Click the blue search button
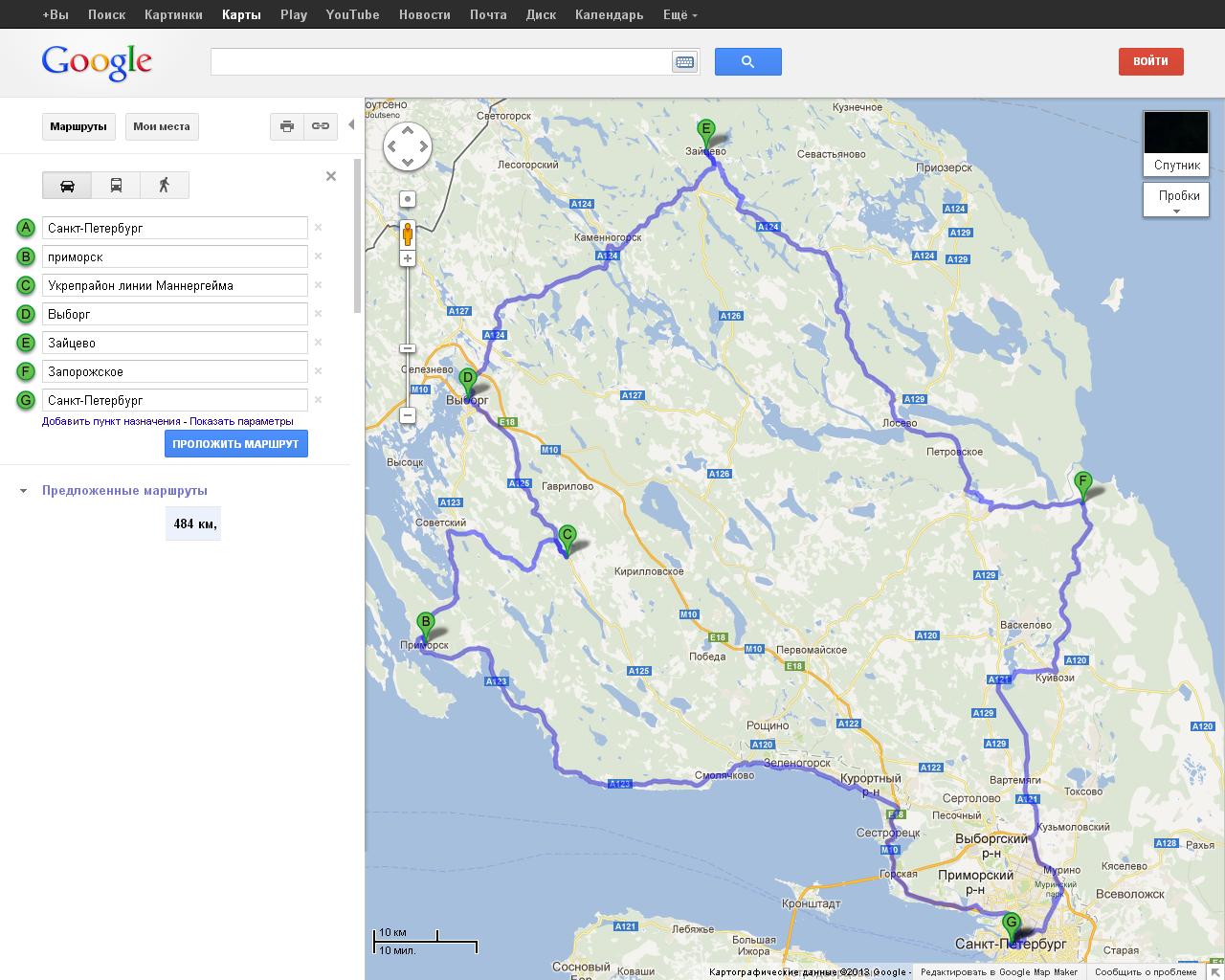Image resolution: width=1225 pixels, height=980 pixels. click(748, 61)
